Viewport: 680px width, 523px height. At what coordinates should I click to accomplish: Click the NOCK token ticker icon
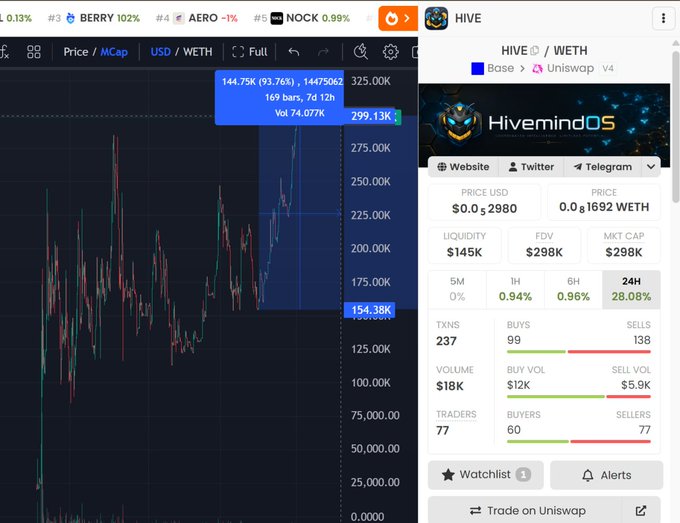(277, 18)
